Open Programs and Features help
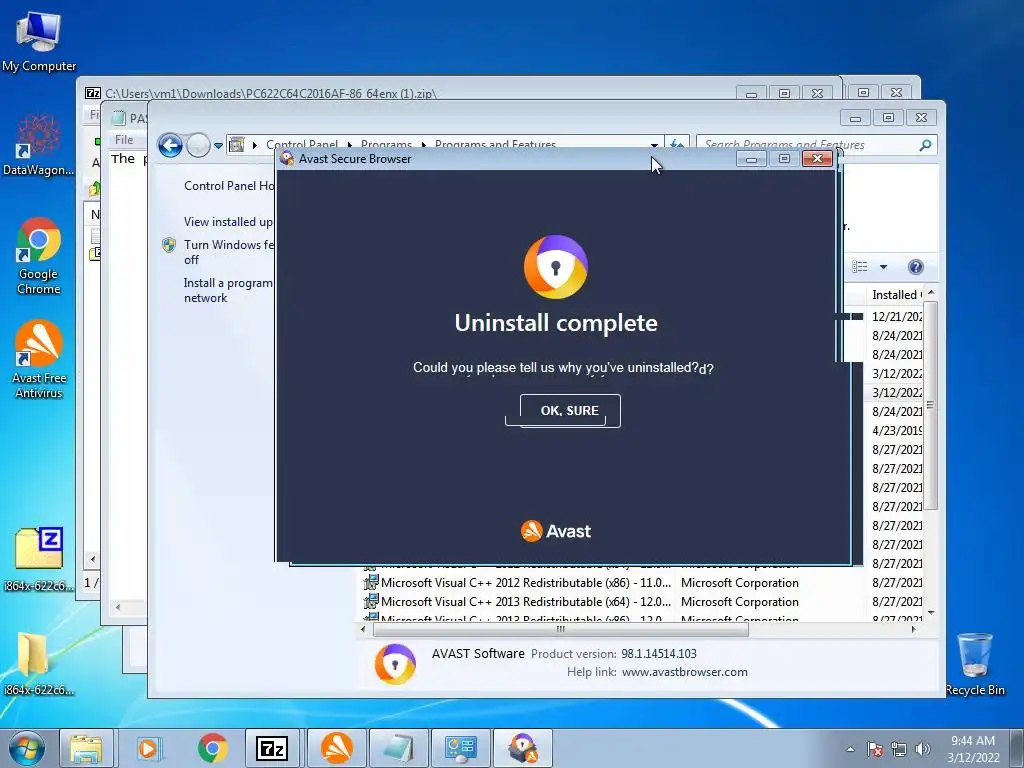The height and width of the screenshot is (768, 1024). point(916,266)
